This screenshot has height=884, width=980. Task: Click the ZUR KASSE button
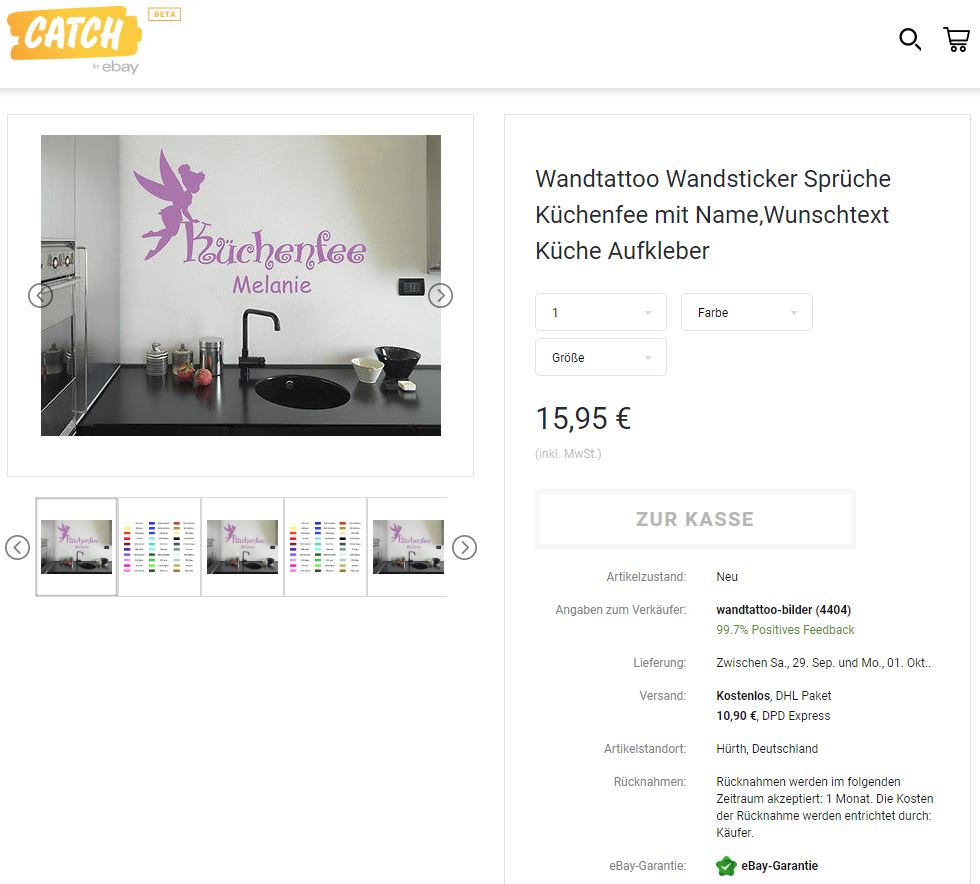coord(695,519)
